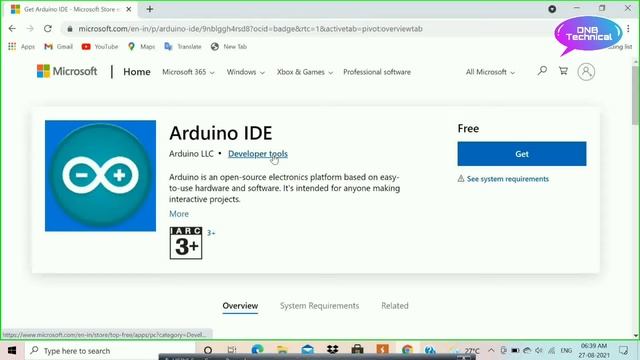The height and width of the screenshot is (360, 640).
Task: Open the Developer tools category link
Action: [258, 154]
